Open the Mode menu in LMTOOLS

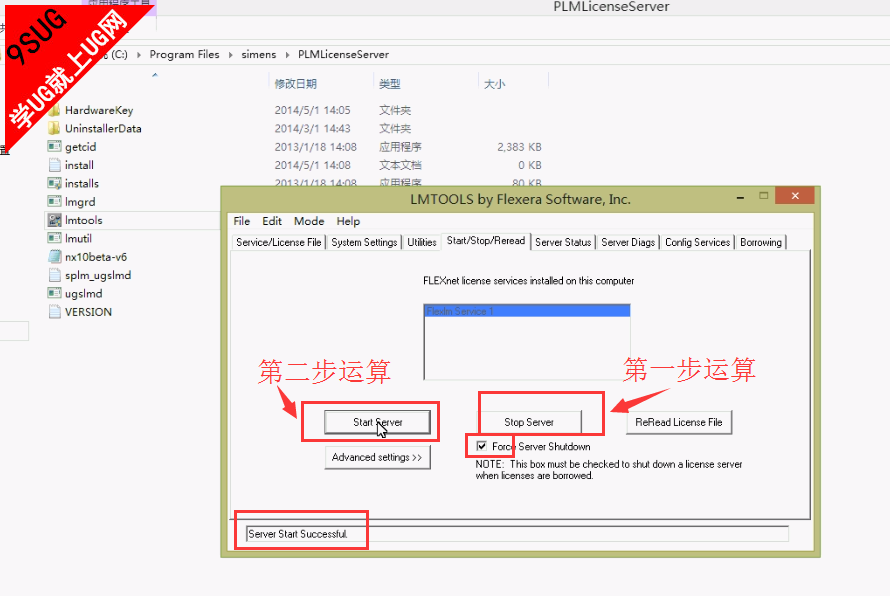pos(309,221)
